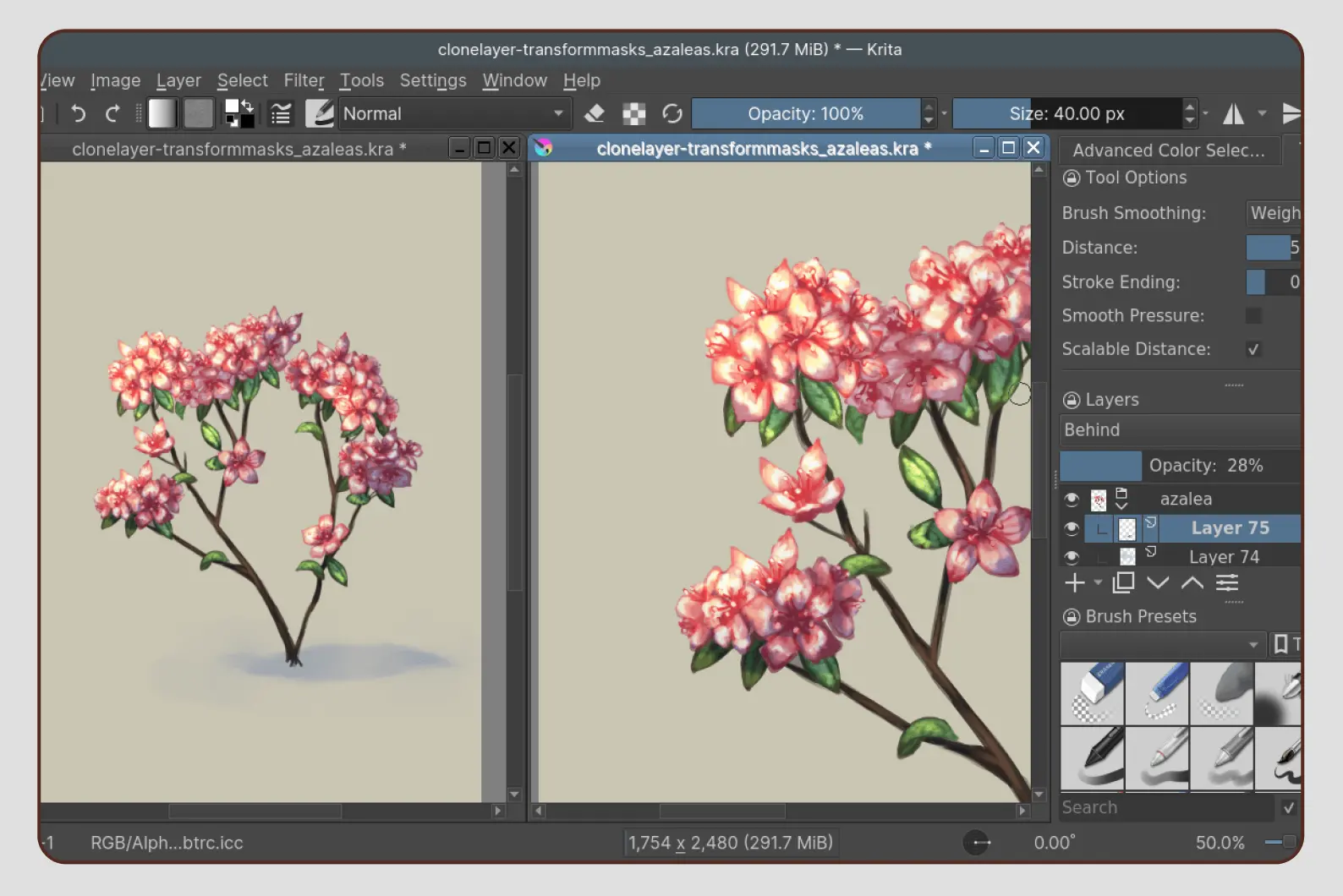Image resolution: width=1343 pixels, height=896 pixels.
Task: Open the brush preset tag dropdown
Action: point(1163,645)
